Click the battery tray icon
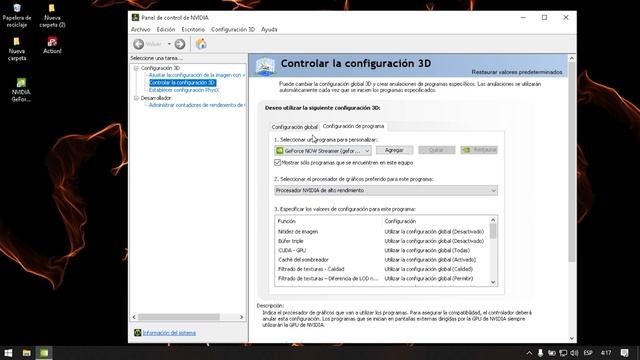Viewport: 640px width, 360px height. (552, 353)
